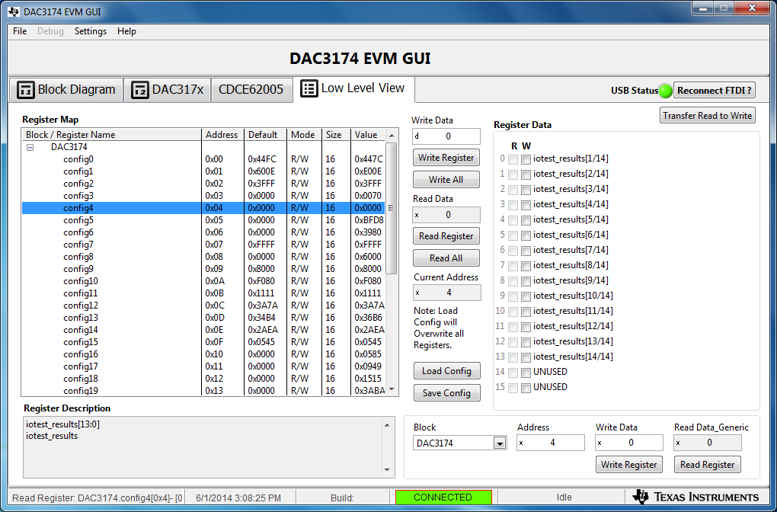The height and width of the screenshot is (512, 777).
Task: Click Register Map scrollbar up arrow
Action: coord(391,135)
